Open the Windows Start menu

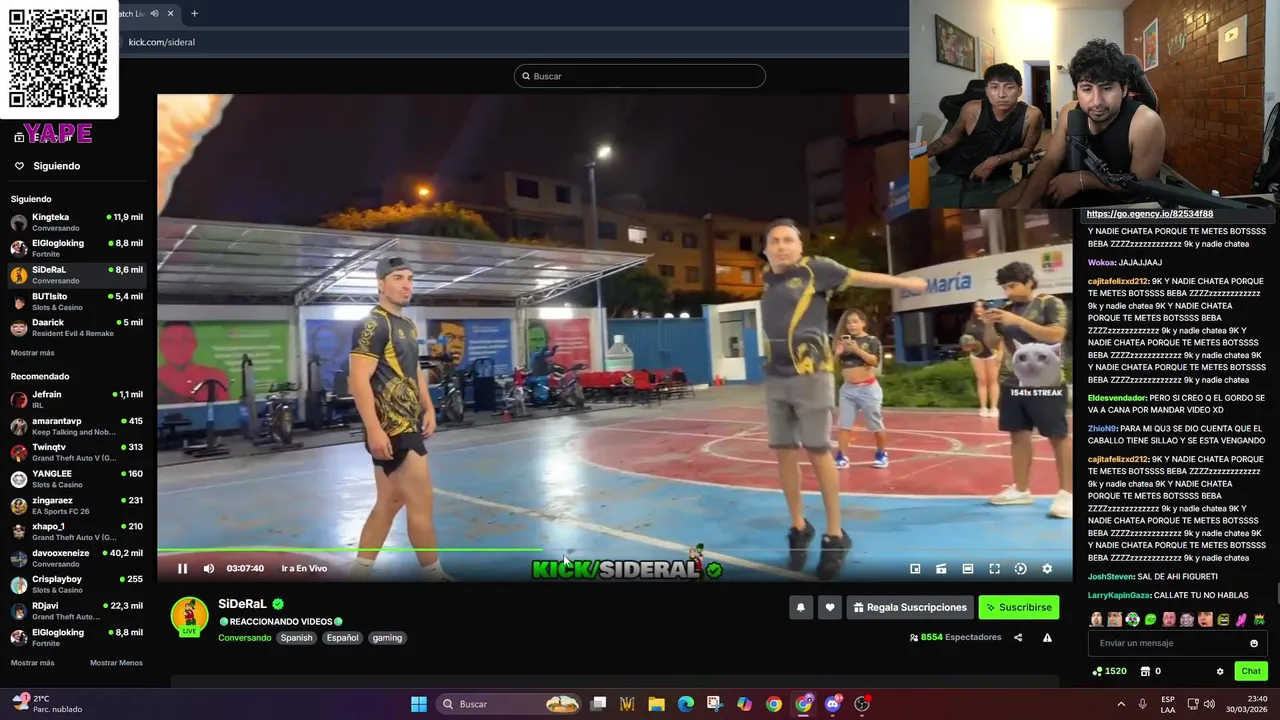click(x=419, y=704)
